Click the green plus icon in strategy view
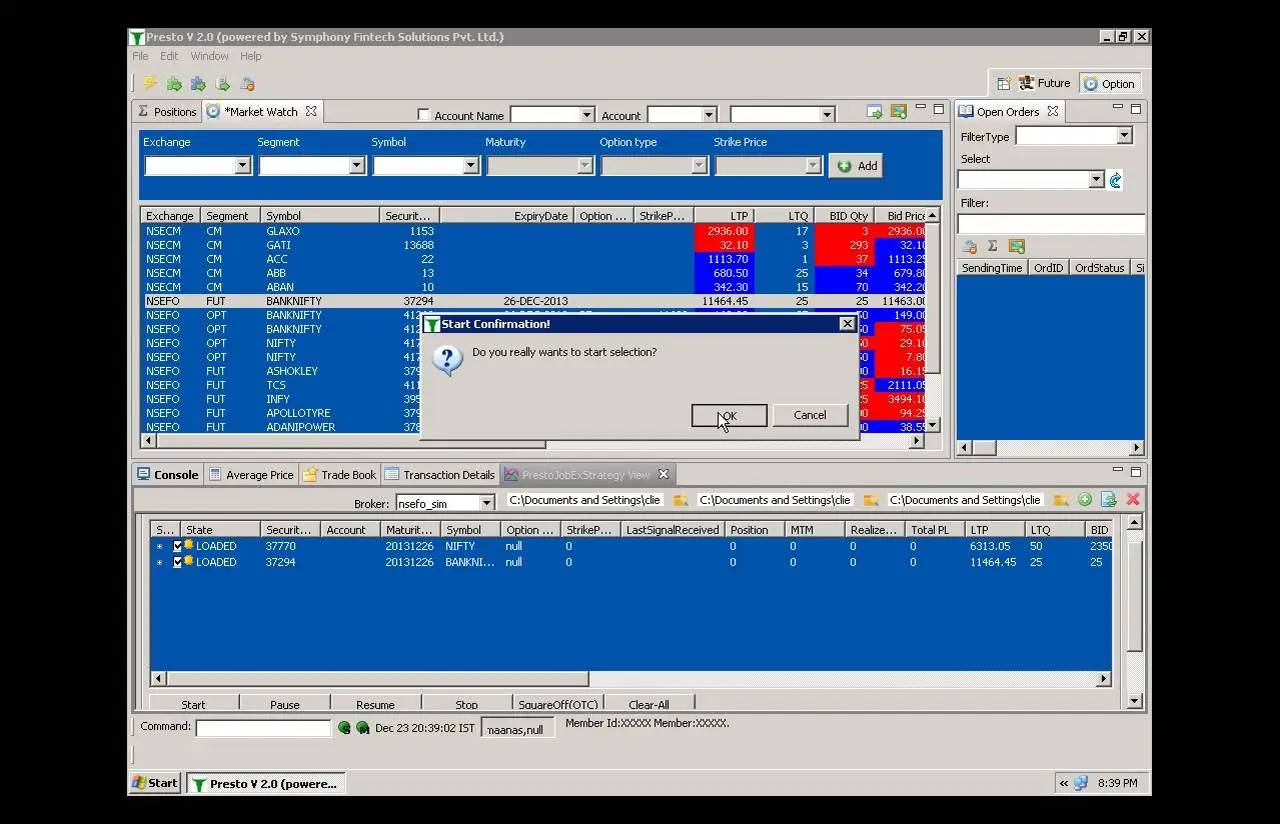The width and height of the screenshot is (1280, 824). click(x=1085, y=499)
